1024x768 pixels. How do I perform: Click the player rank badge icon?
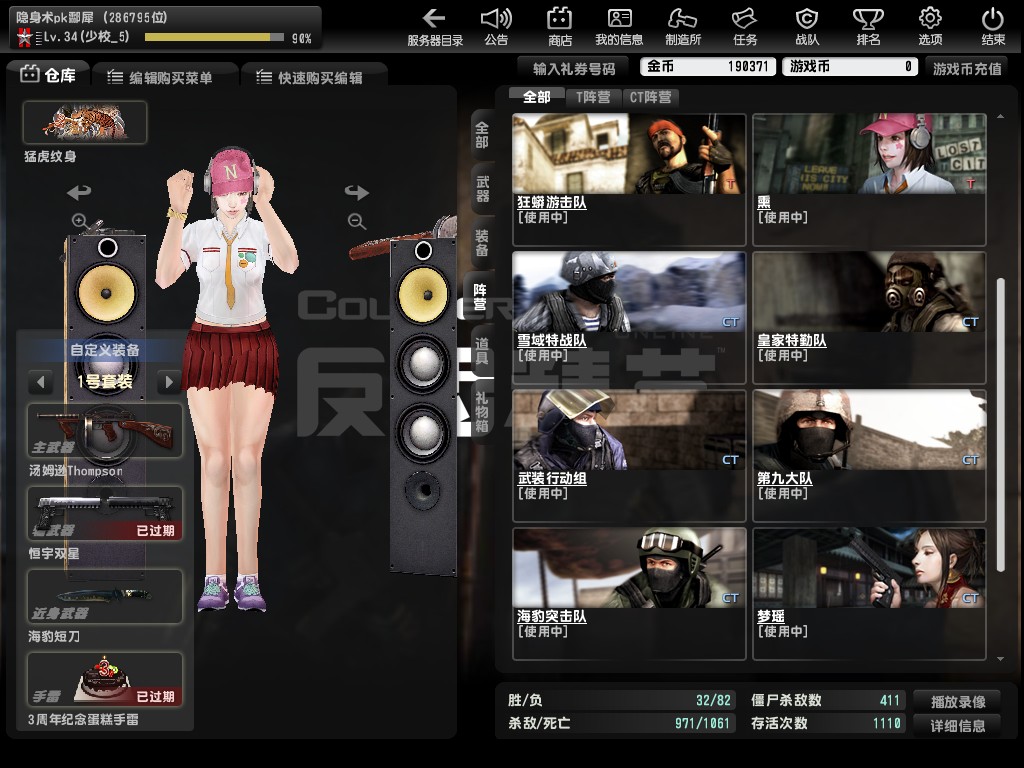[x=25, y=38]
